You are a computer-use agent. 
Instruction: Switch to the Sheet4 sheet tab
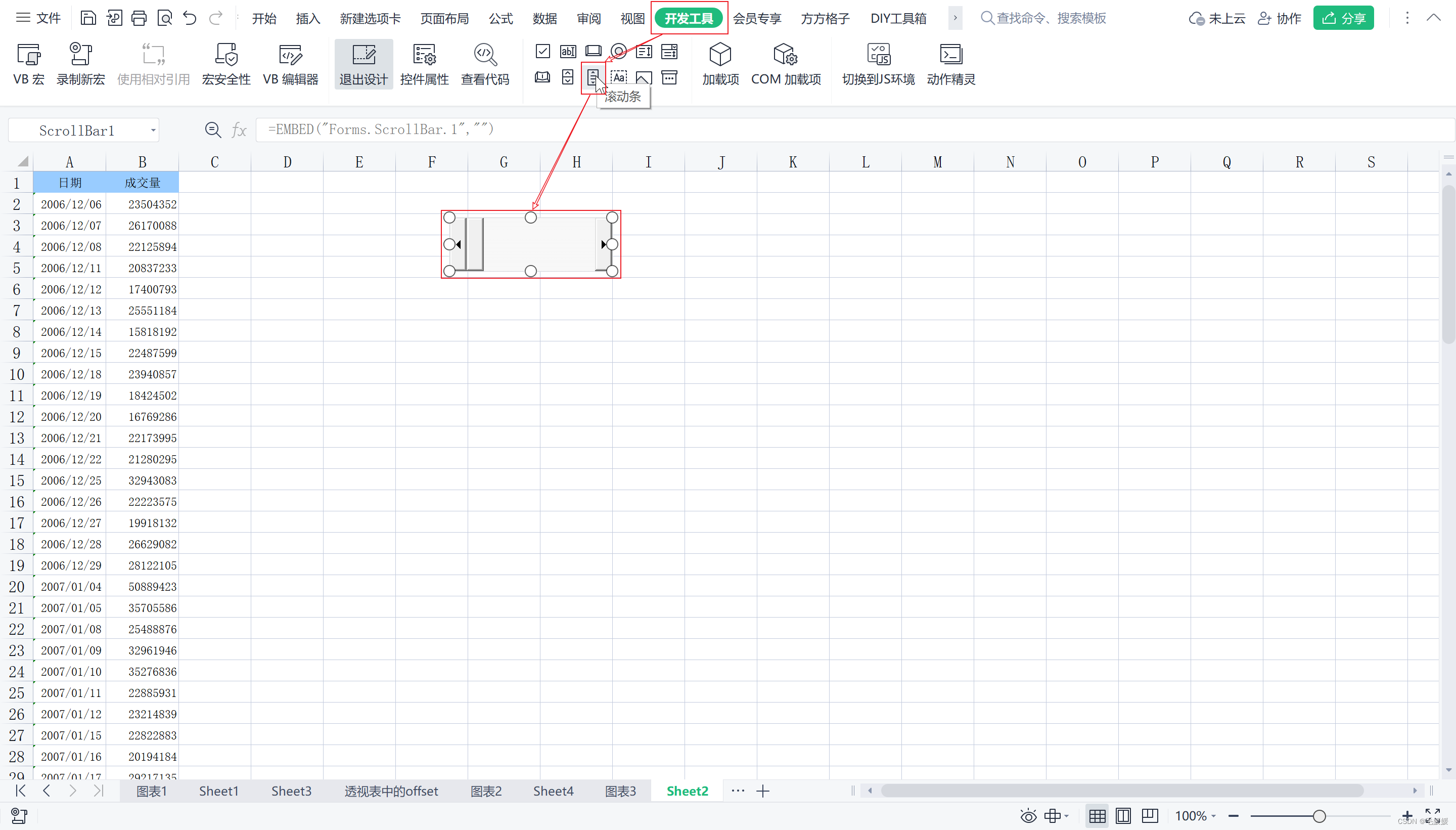[553, 791]
